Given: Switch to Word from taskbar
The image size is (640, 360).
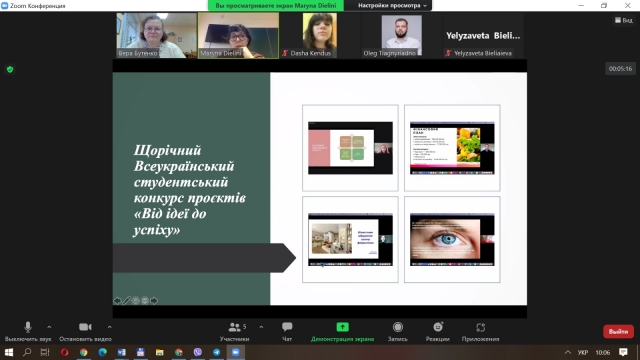Looking at the screenshot, I should [x=122, y=352].
